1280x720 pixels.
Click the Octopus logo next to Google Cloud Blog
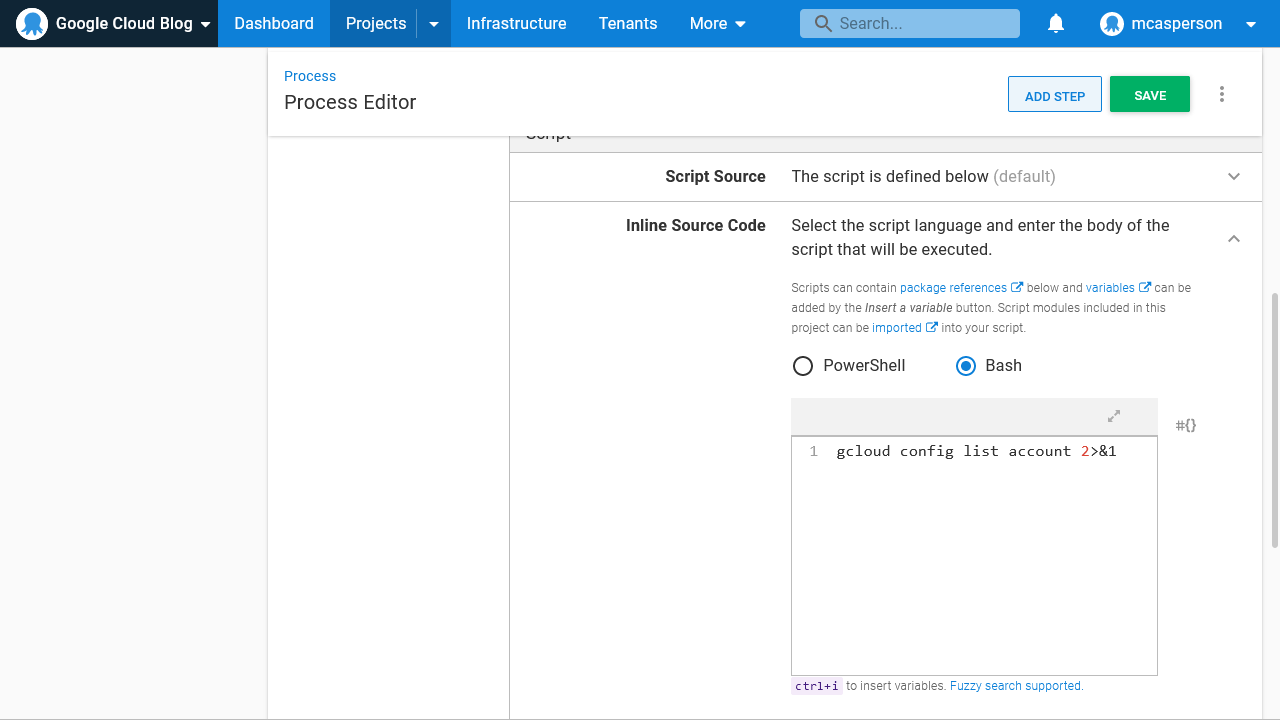tap(32, 23)
